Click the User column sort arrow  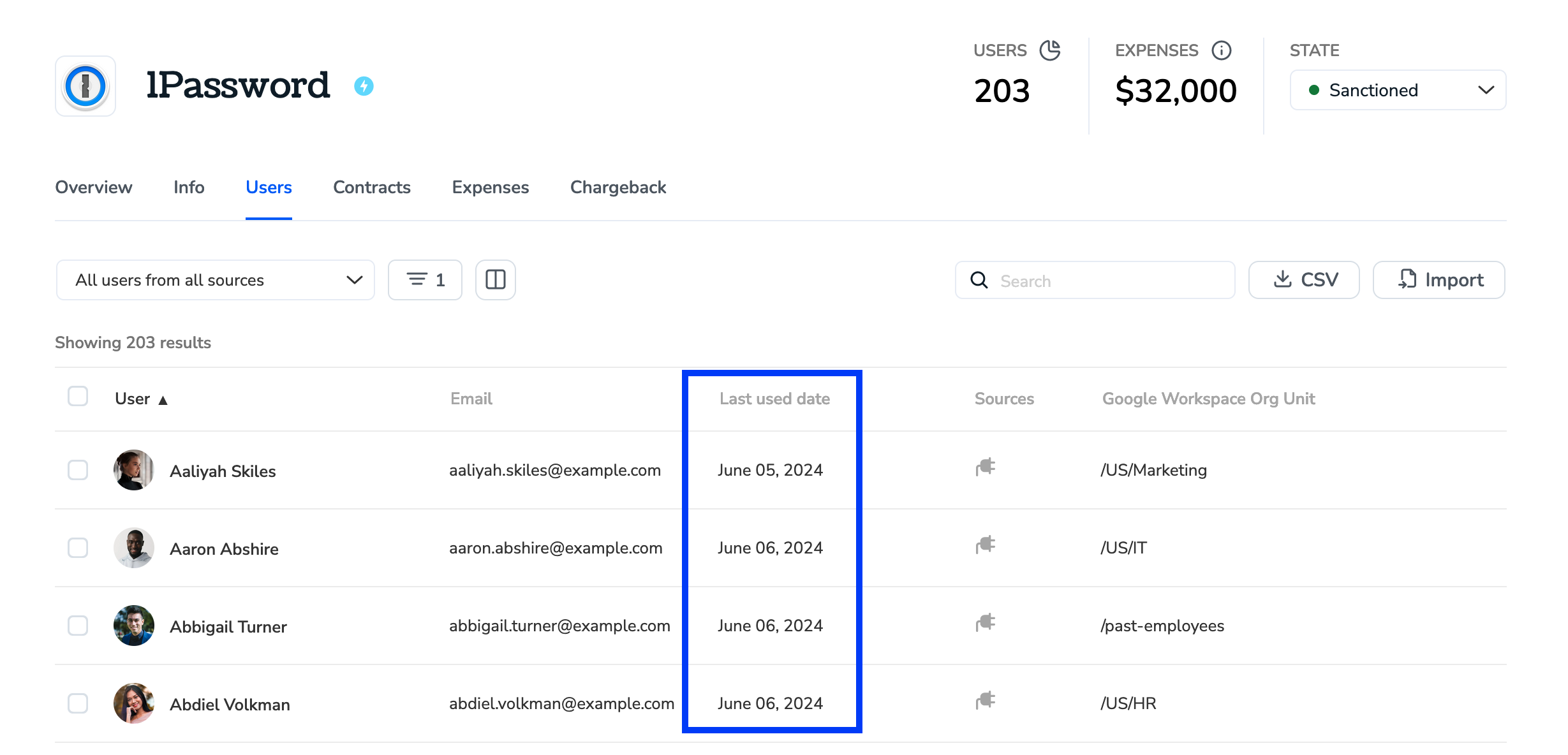pos(163,400)
